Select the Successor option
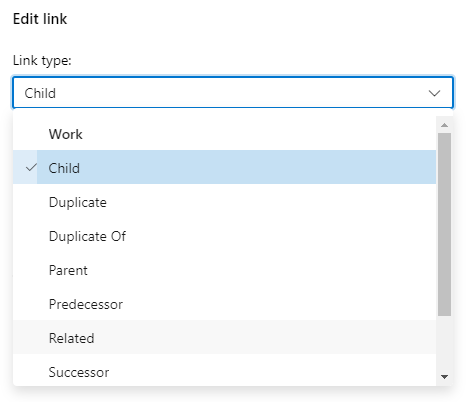The width and height of the screenshot is (468, 402). pyautogui.click(x=224, y=371)
